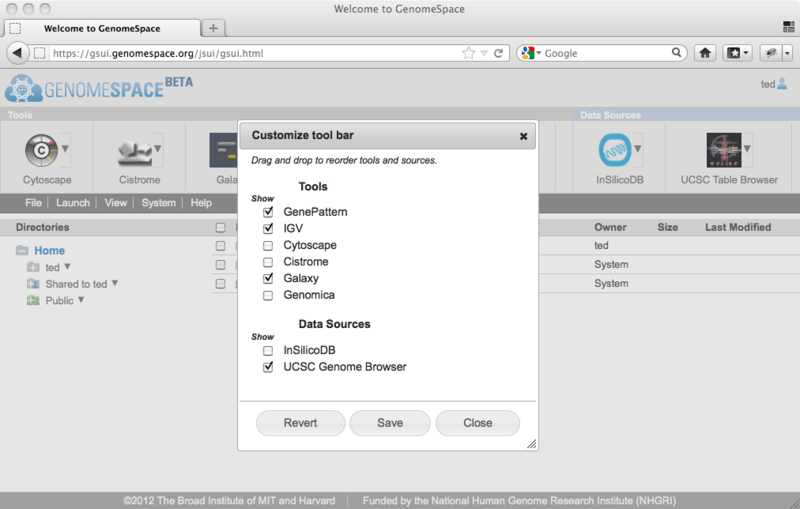Click the browser back arrow button
This screenshot has width=800, height=509.
pyautogui.click(x=17, y=53)
